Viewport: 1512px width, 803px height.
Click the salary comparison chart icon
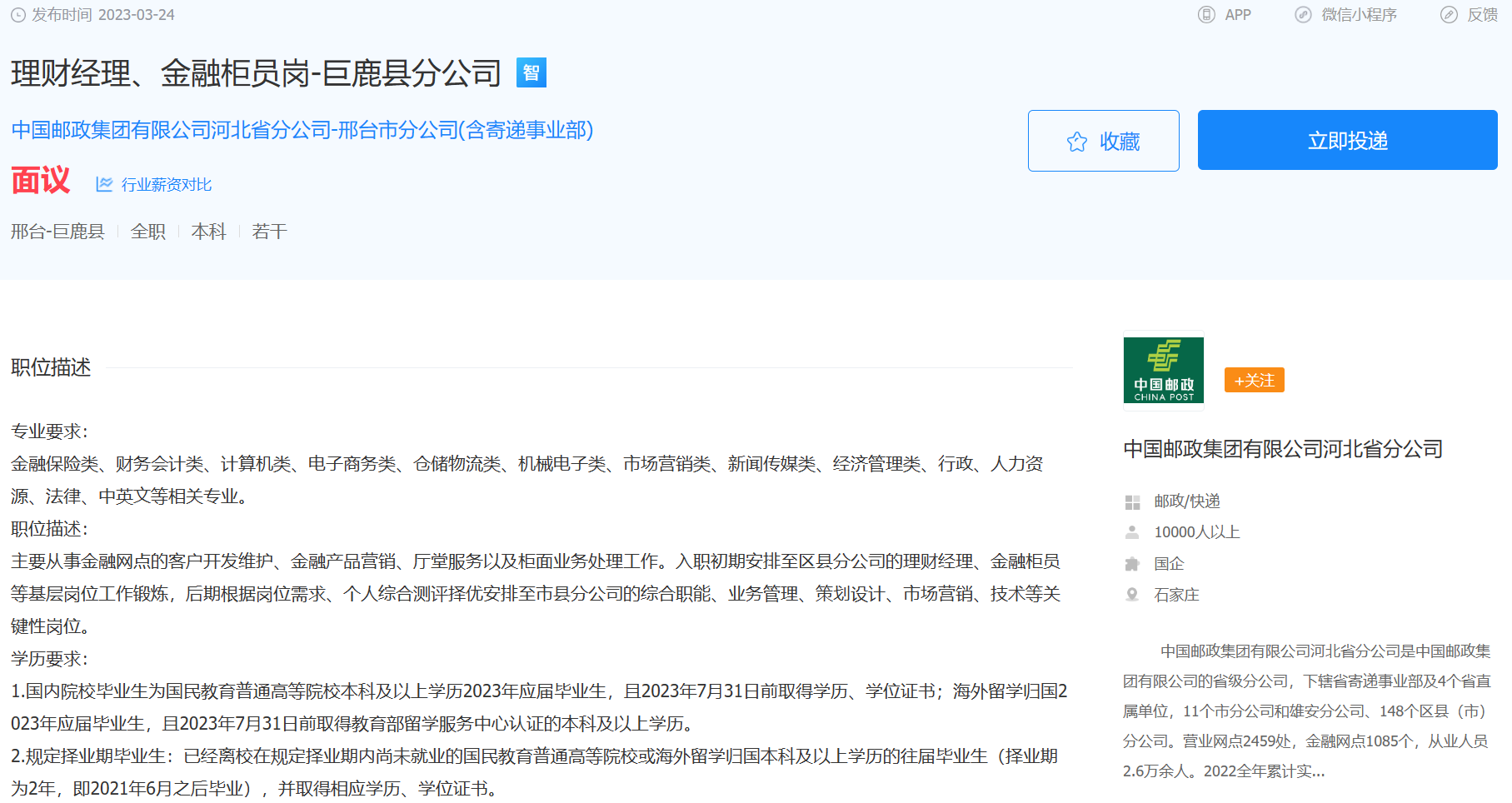pos(104,184)
